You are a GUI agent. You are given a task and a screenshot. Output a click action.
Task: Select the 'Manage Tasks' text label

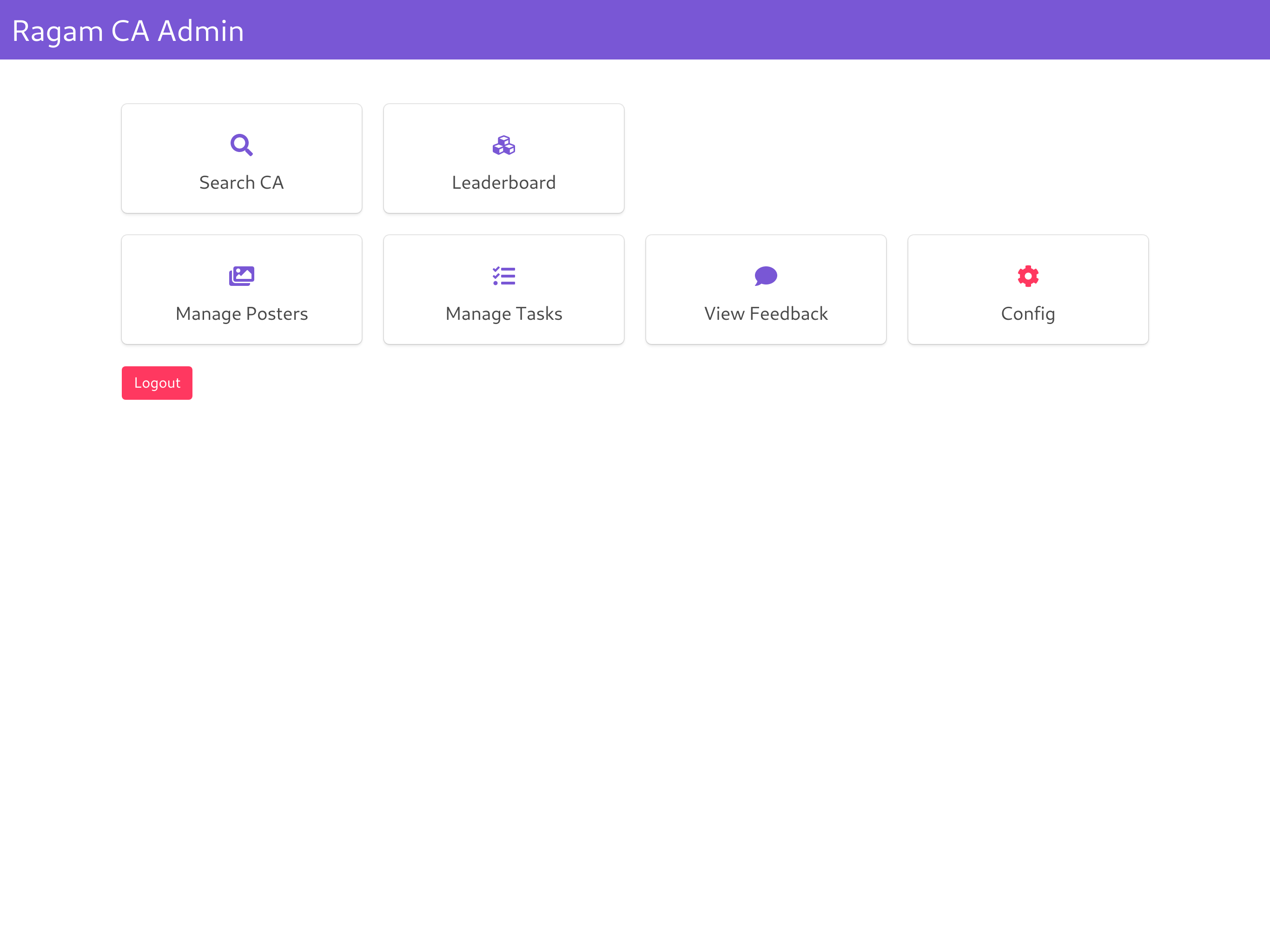503,313
